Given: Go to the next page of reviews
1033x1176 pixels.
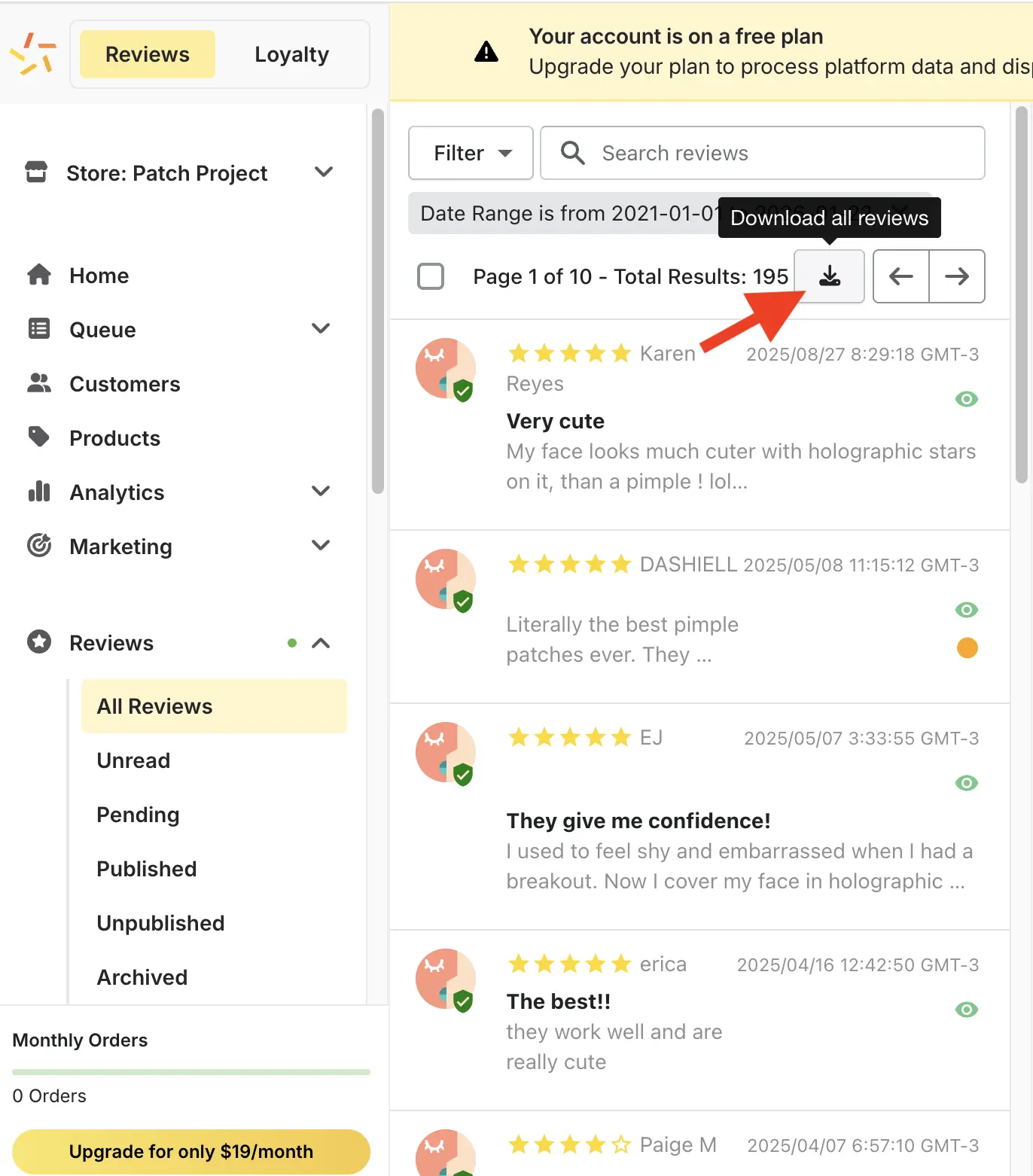Looking at the screenshot, I should point(957,276).
